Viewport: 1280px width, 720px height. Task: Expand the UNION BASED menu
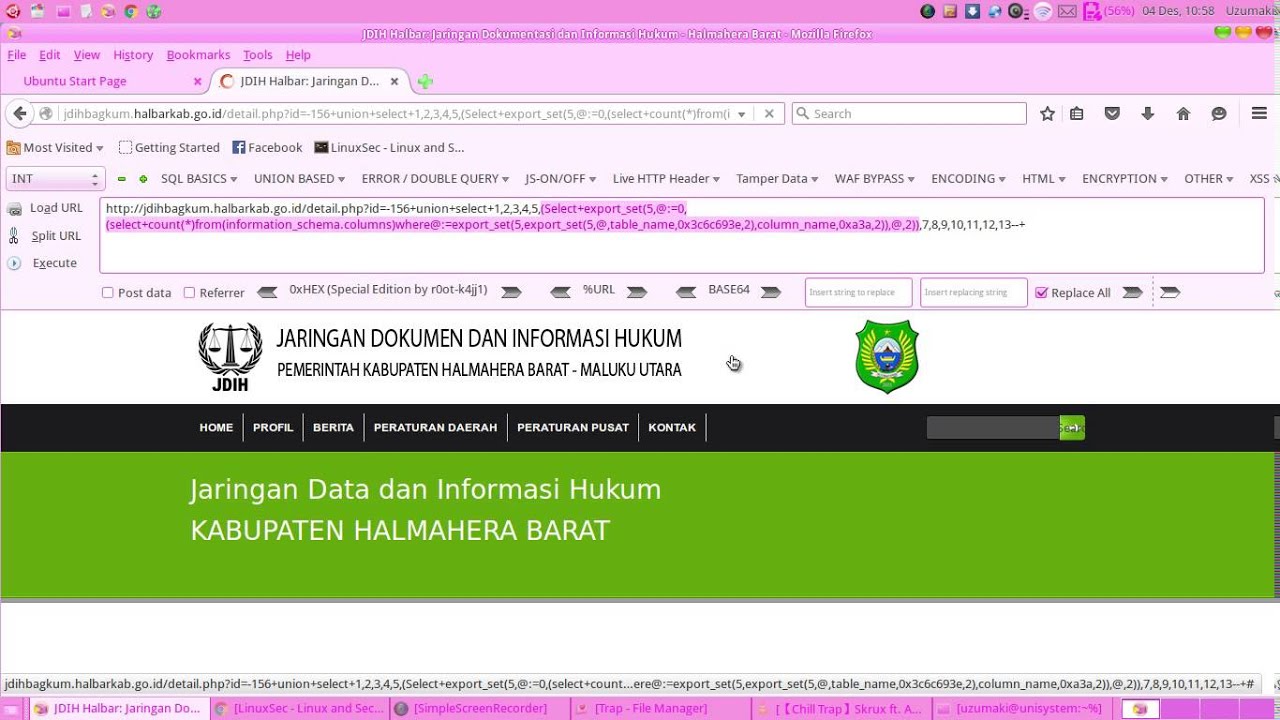pyautogui.click(x=299, y=179)
